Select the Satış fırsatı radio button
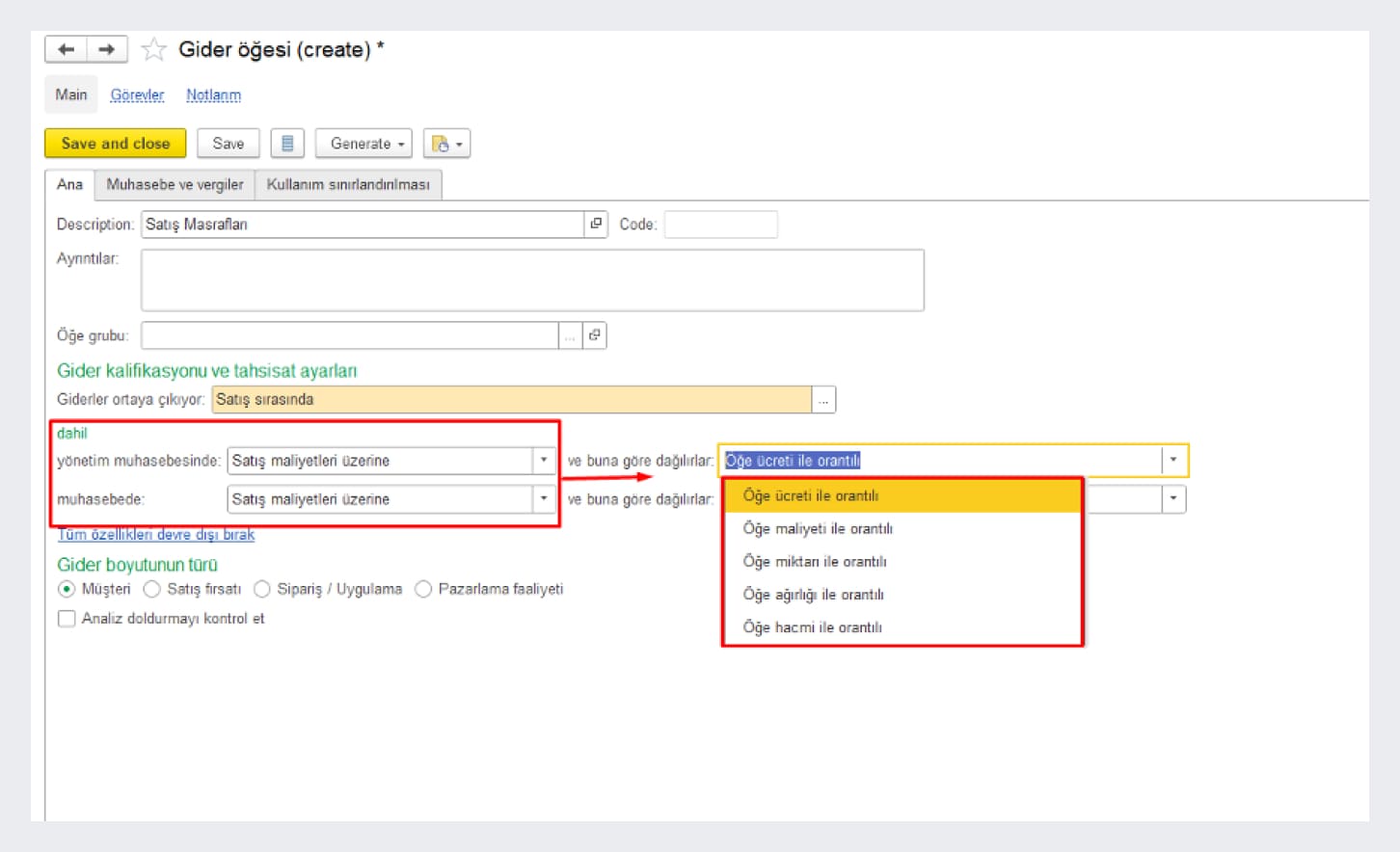 pos(151,589)
